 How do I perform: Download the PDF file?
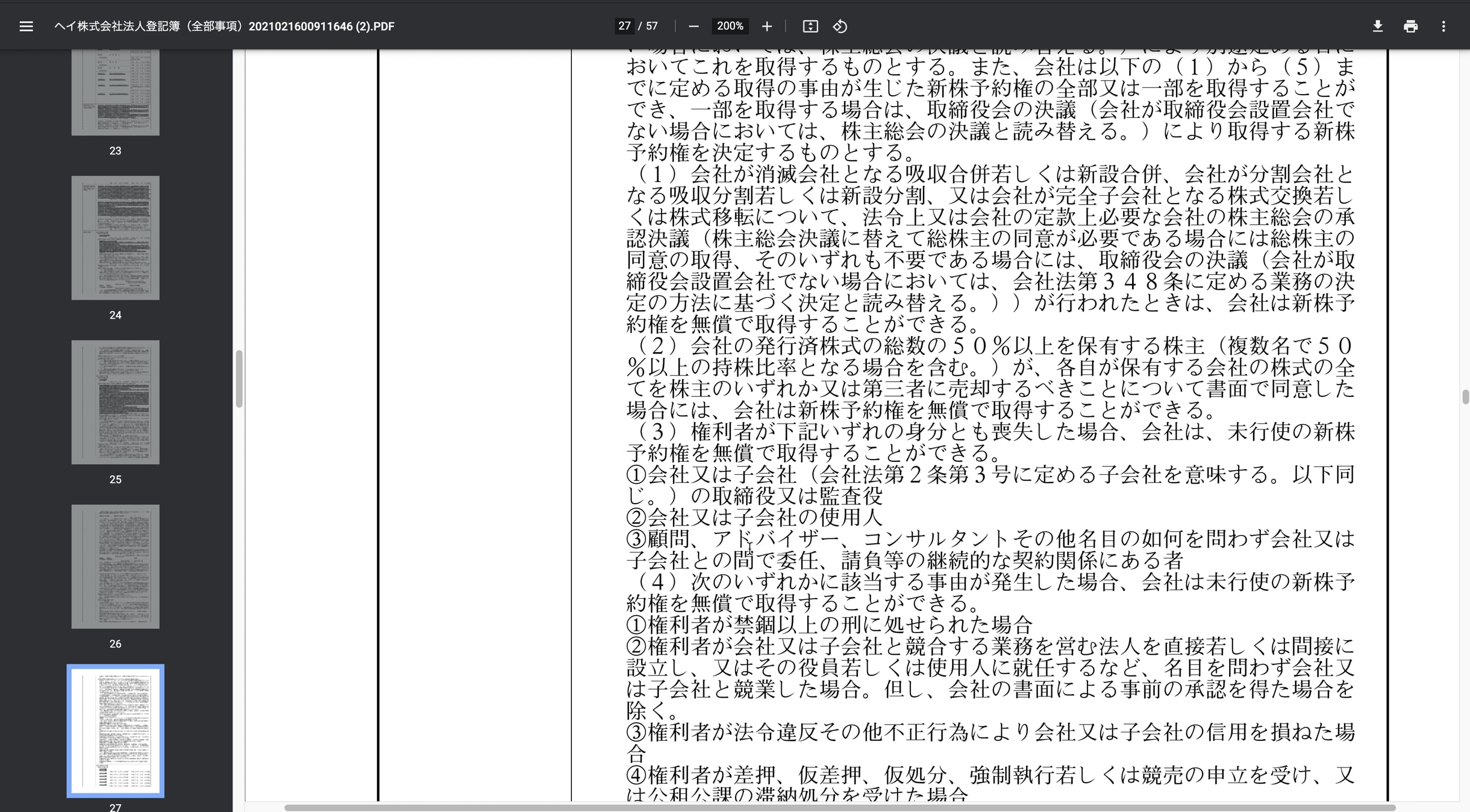click(x=1377, y=27)
